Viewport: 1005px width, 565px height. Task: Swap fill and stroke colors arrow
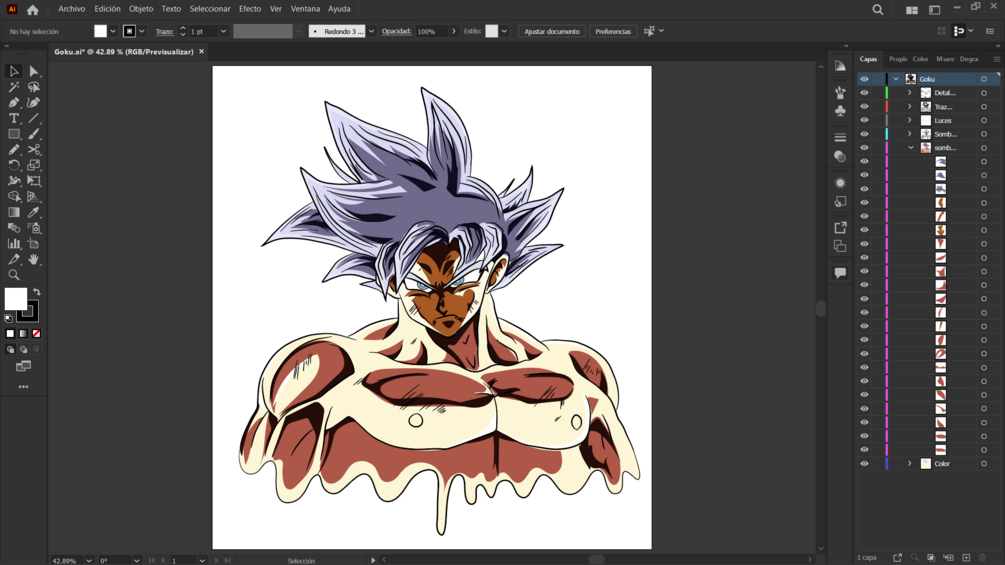37,292
